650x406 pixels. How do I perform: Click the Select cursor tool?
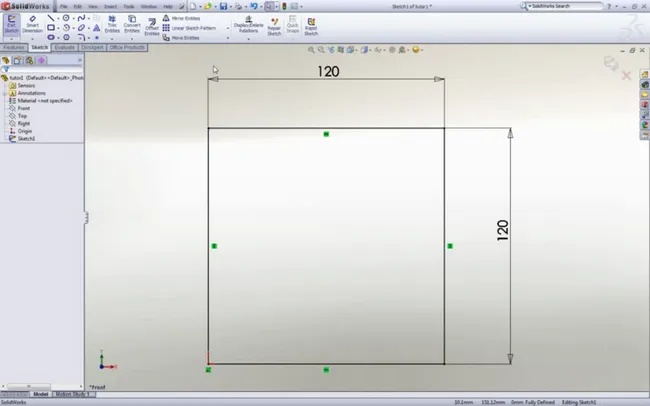click(269, 6)
